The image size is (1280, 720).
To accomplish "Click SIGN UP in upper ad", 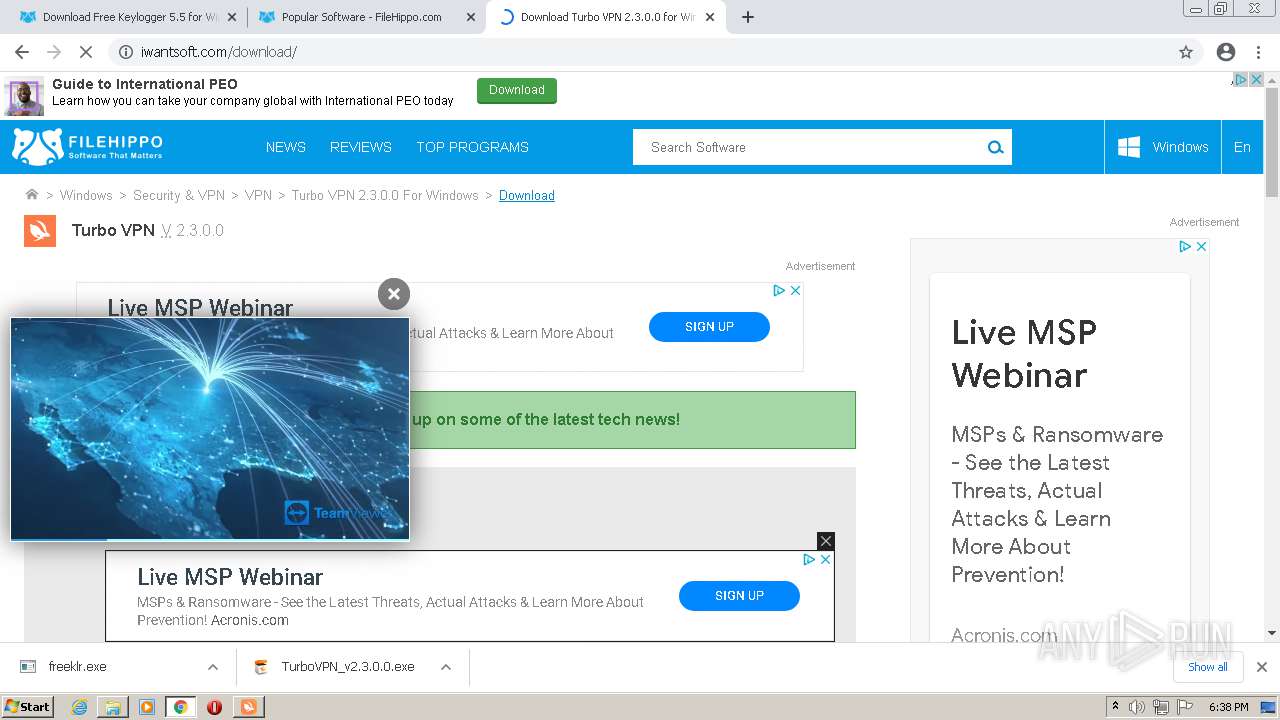I will pyautogui.click(x=709, y=327).
